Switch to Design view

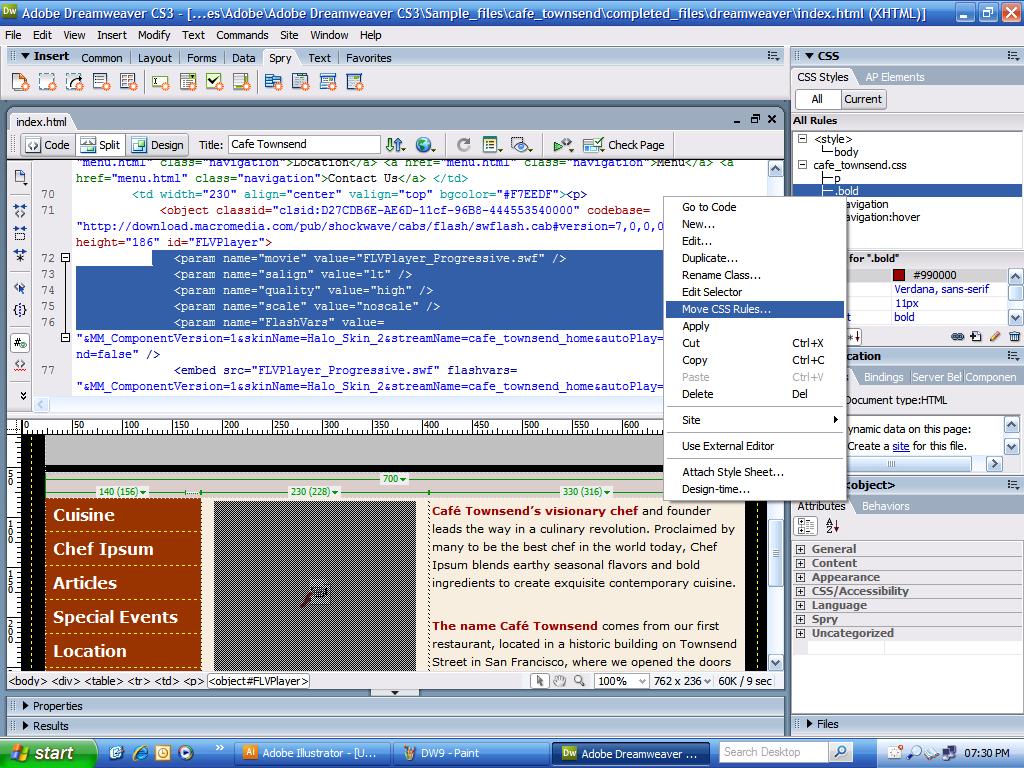158,144
